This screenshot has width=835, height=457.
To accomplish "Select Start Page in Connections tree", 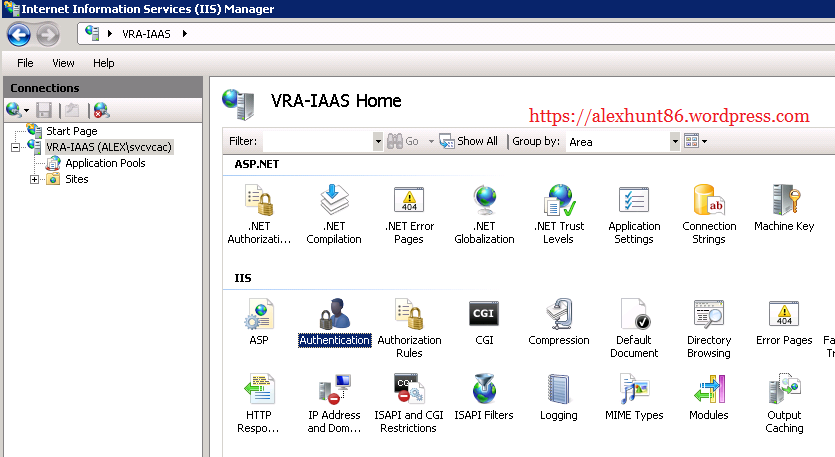I will point(71,131).
